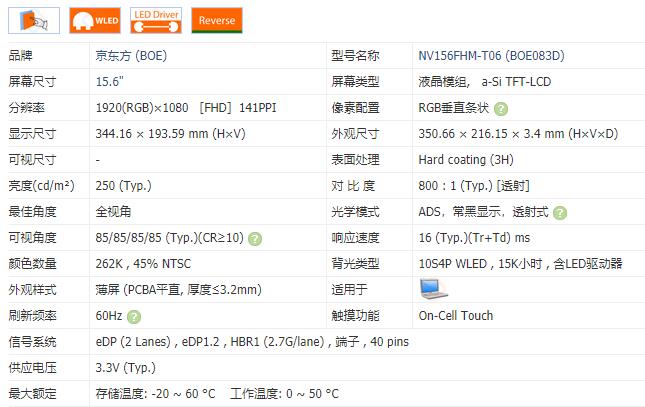Viewport: 645px width, 407px height.
Task: Click the 最大额定 row label
Action: pos(32,393)
